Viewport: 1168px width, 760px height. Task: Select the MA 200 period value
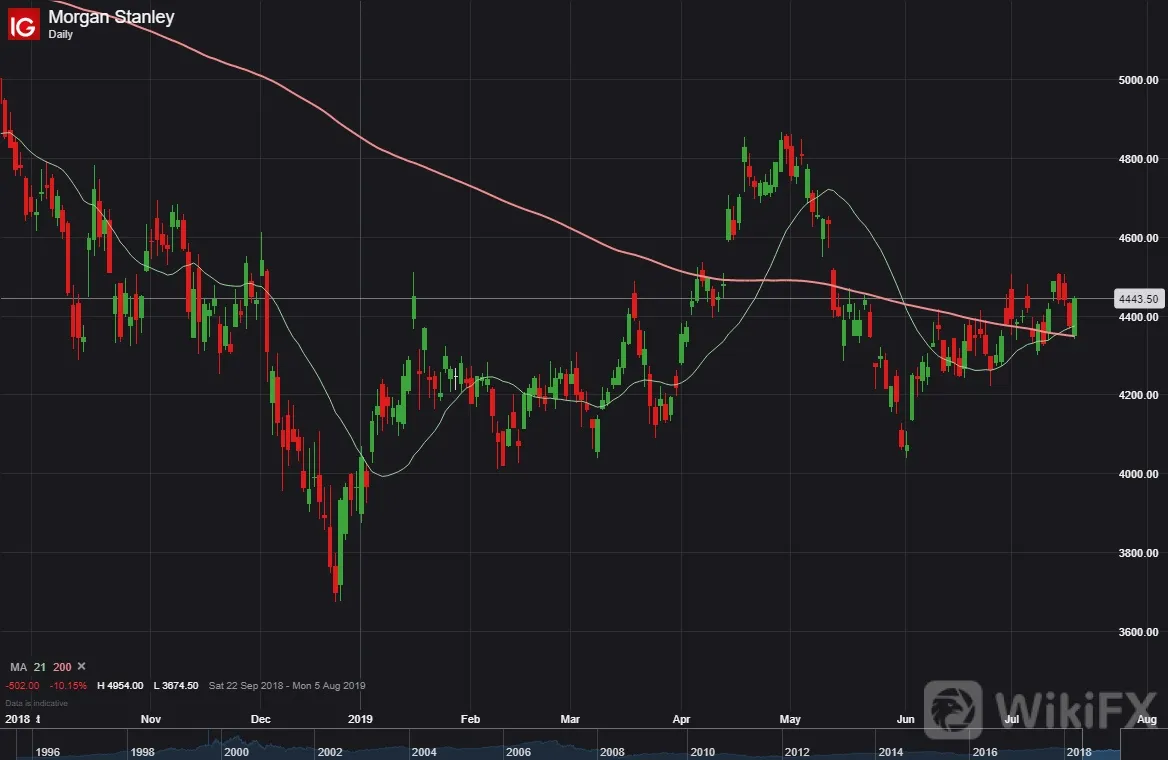click(63, 667)
